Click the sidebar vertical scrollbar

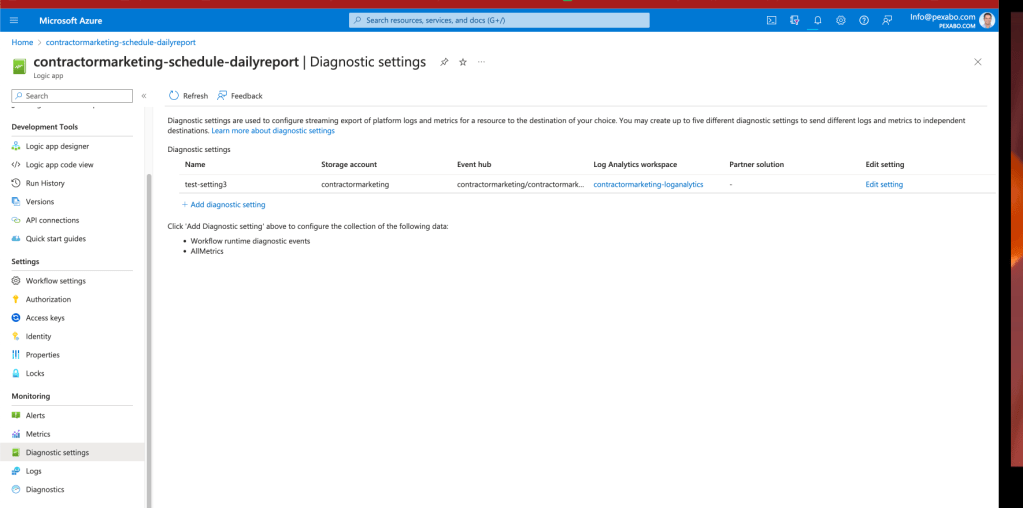click(149, 339)
